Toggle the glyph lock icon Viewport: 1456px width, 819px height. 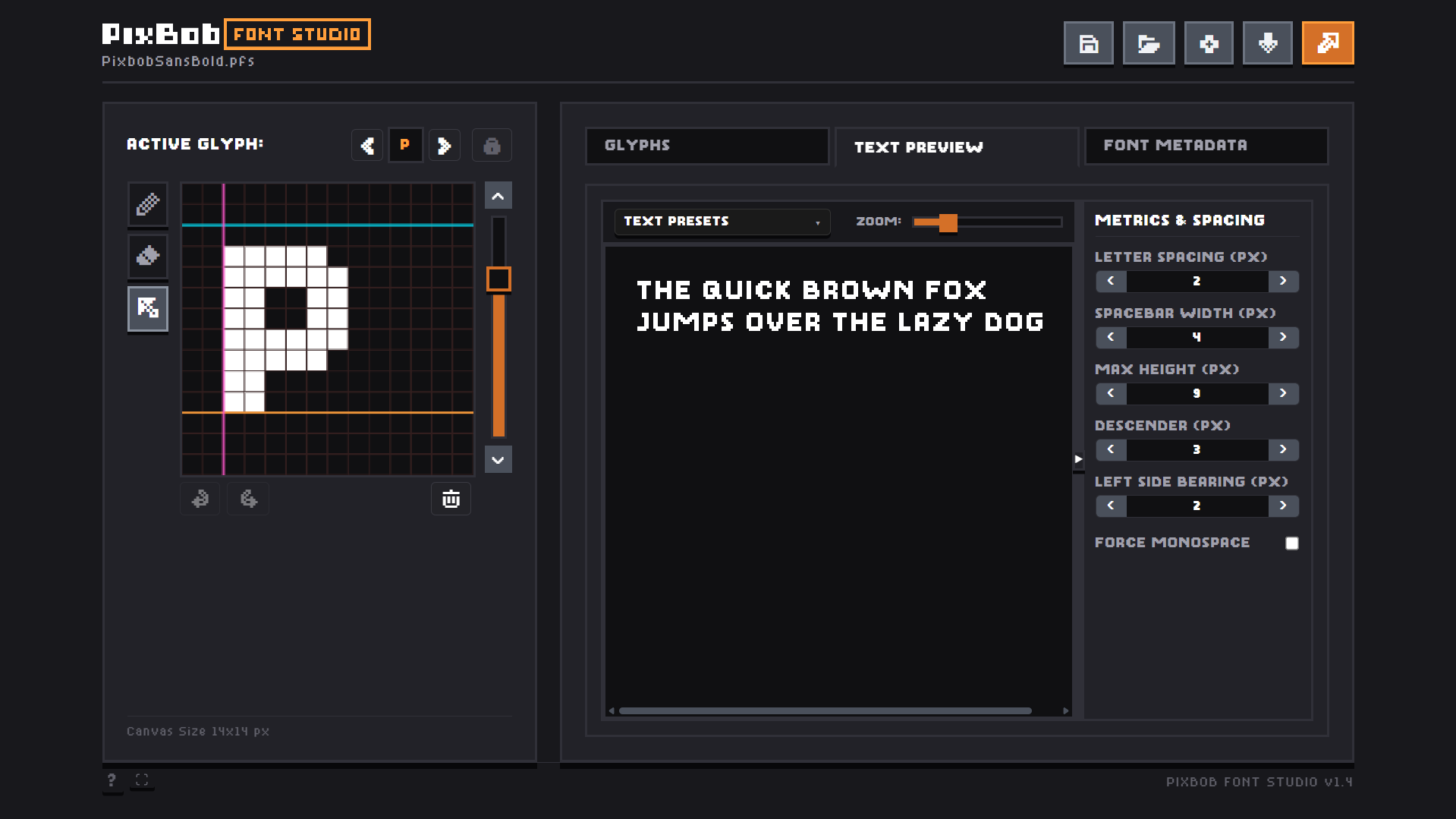tap(492, 145)
